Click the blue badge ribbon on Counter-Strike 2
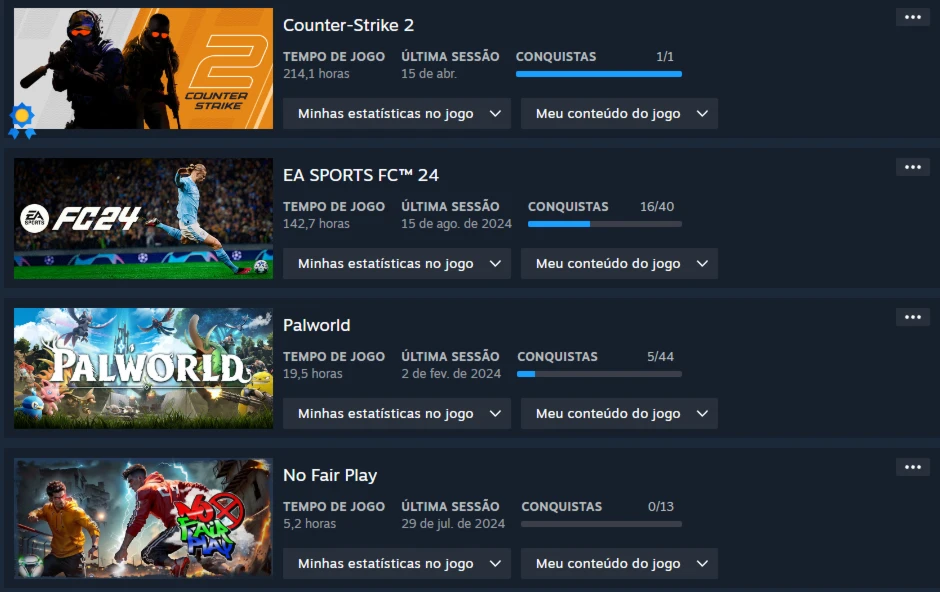940x592 pixels. [22, 120]
